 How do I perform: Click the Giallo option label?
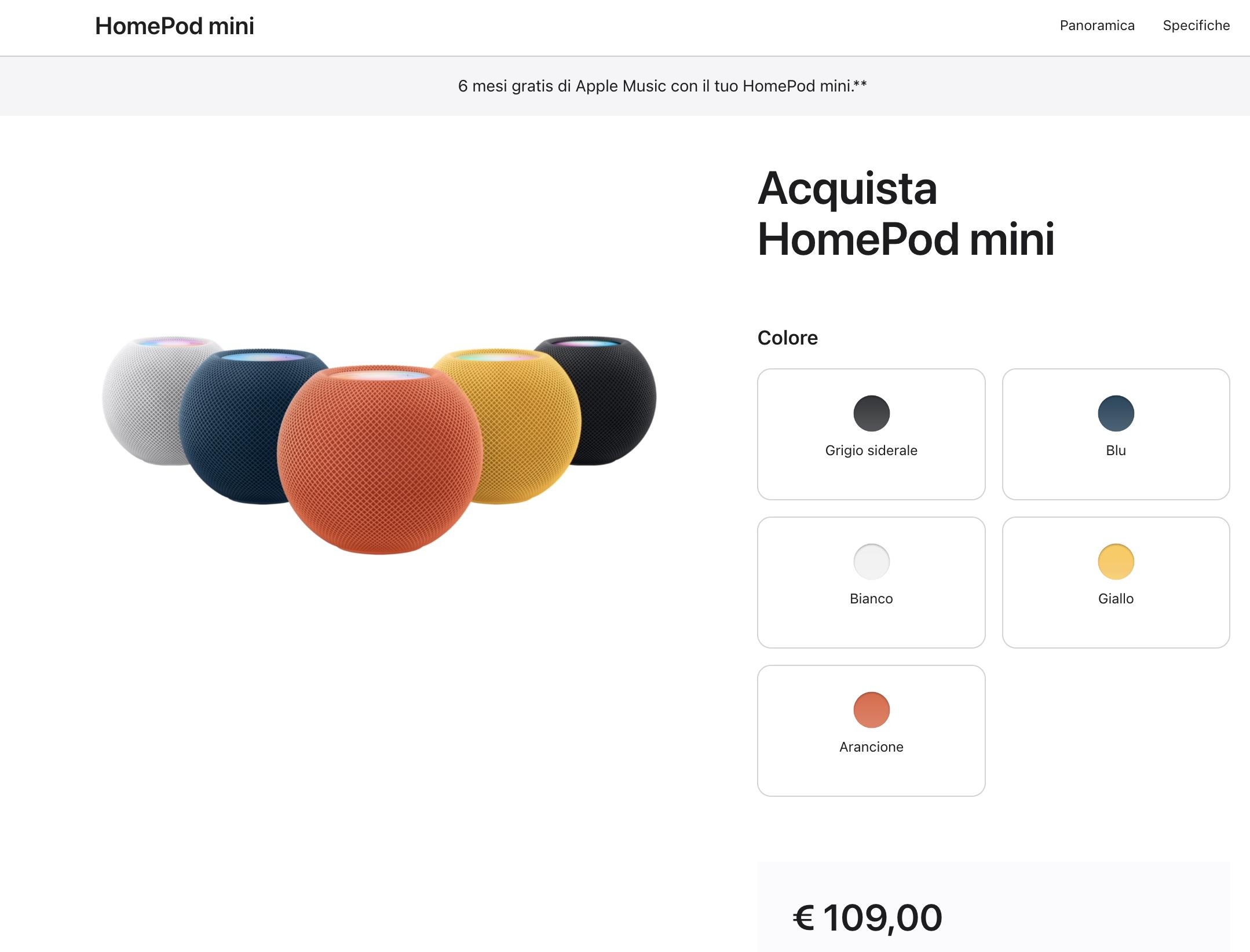click(1116, 599)
